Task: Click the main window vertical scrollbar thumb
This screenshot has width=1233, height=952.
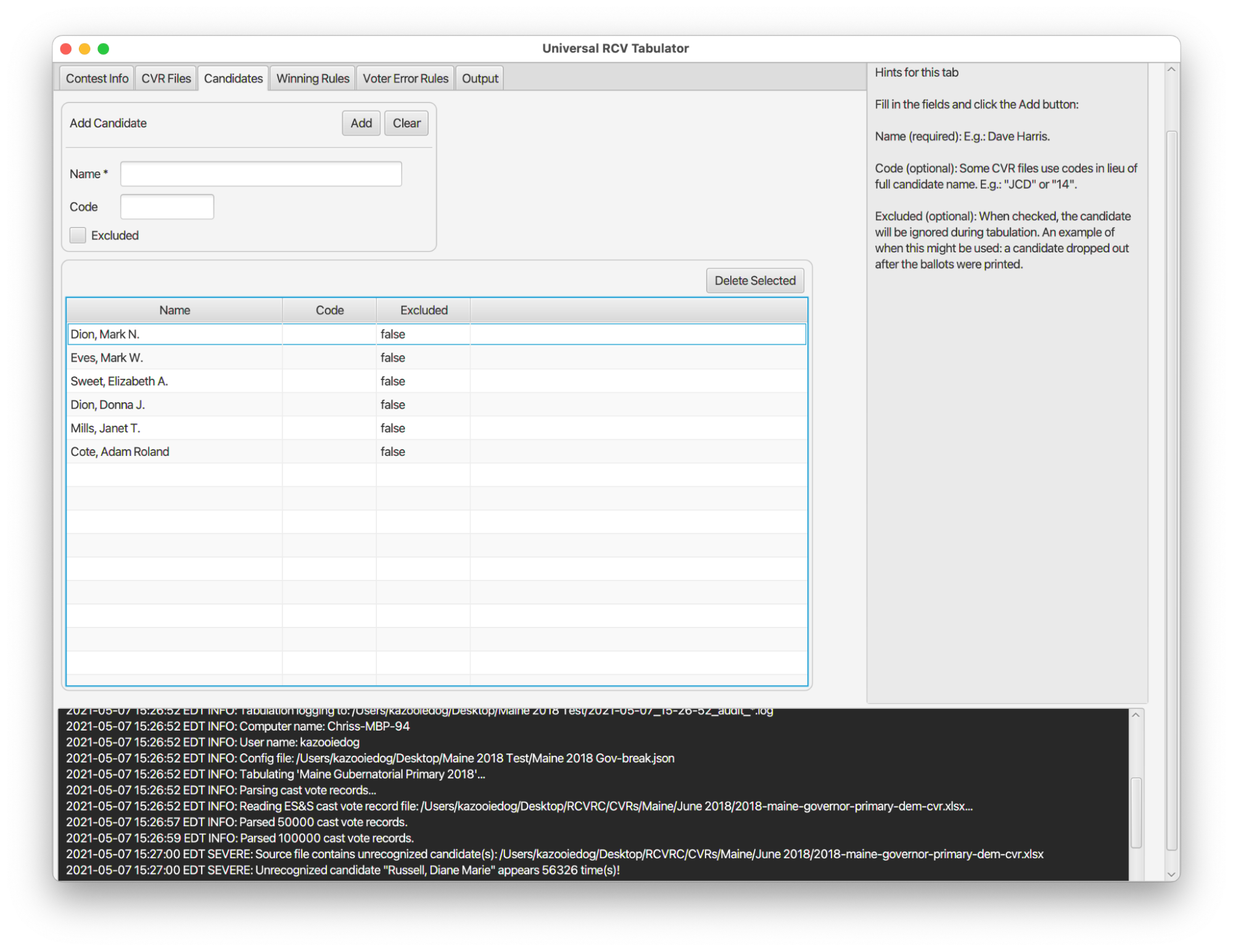Action: click(1171, 490)
